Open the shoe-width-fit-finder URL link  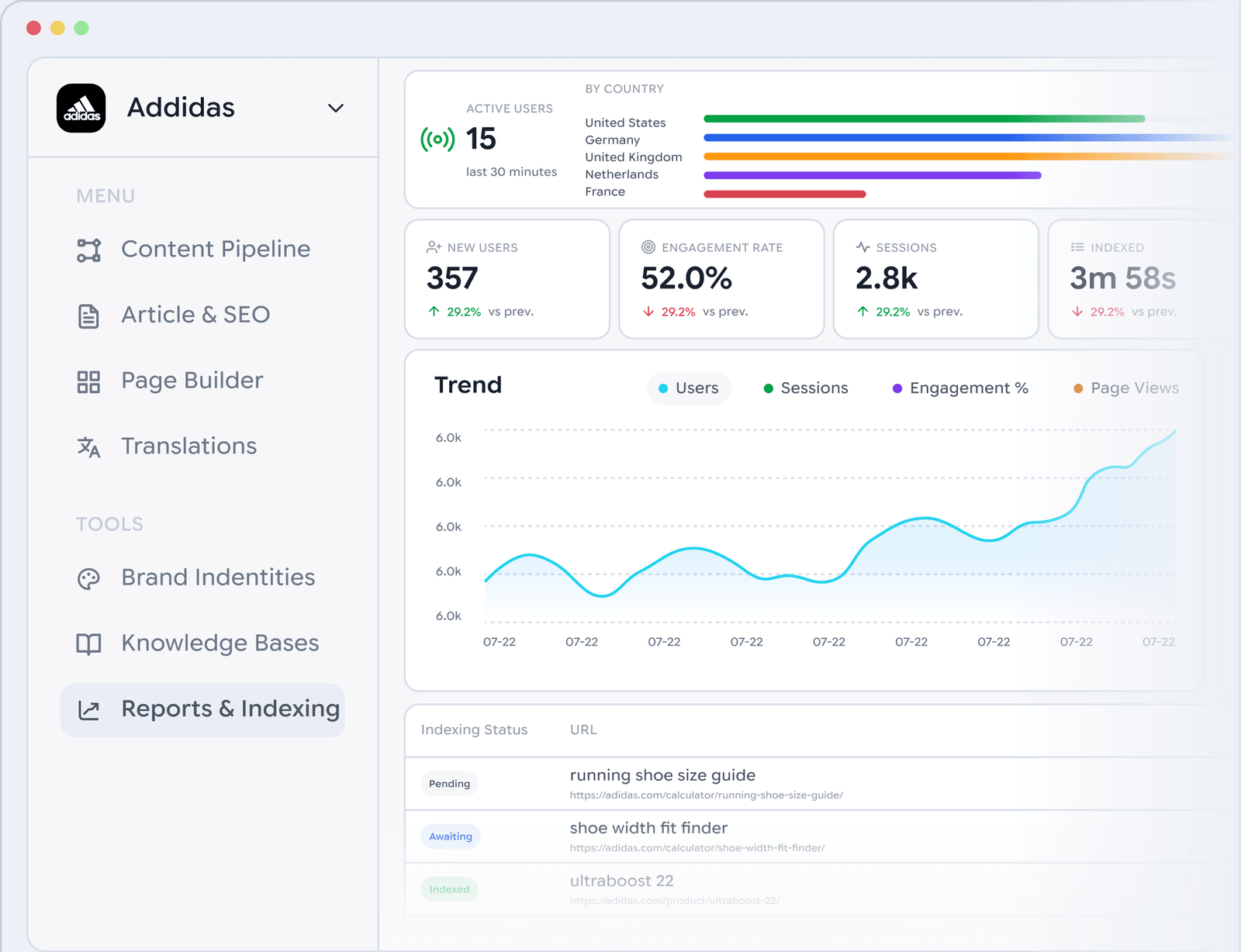pyautogui.click(x=697, y=848)
